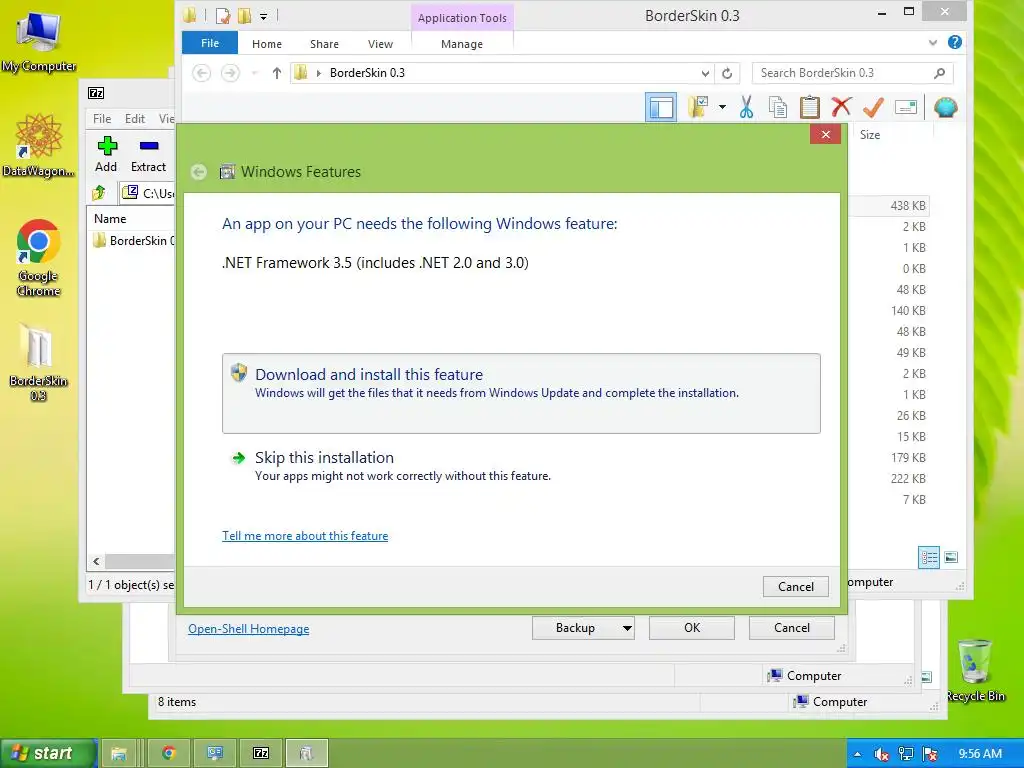Open Google Chrome desktop shortcut

39,258
